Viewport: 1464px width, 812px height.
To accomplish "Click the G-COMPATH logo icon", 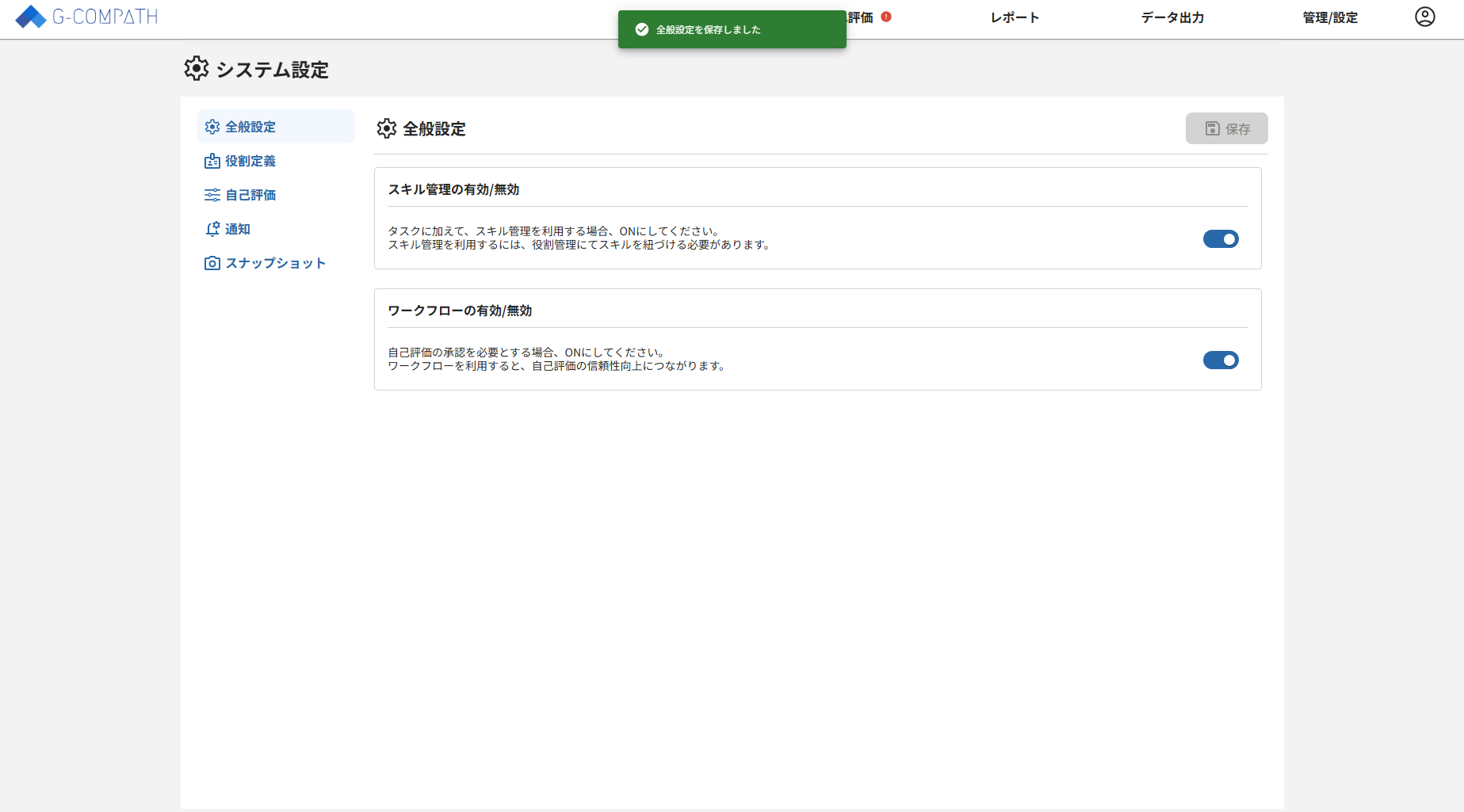I will coord(29,16).
